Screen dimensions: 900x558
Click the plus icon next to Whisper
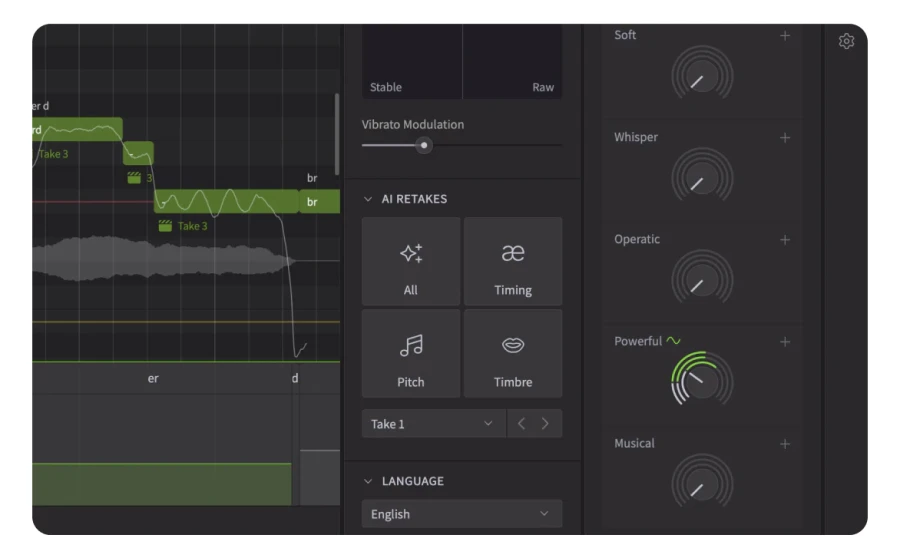tap(785, 138)
